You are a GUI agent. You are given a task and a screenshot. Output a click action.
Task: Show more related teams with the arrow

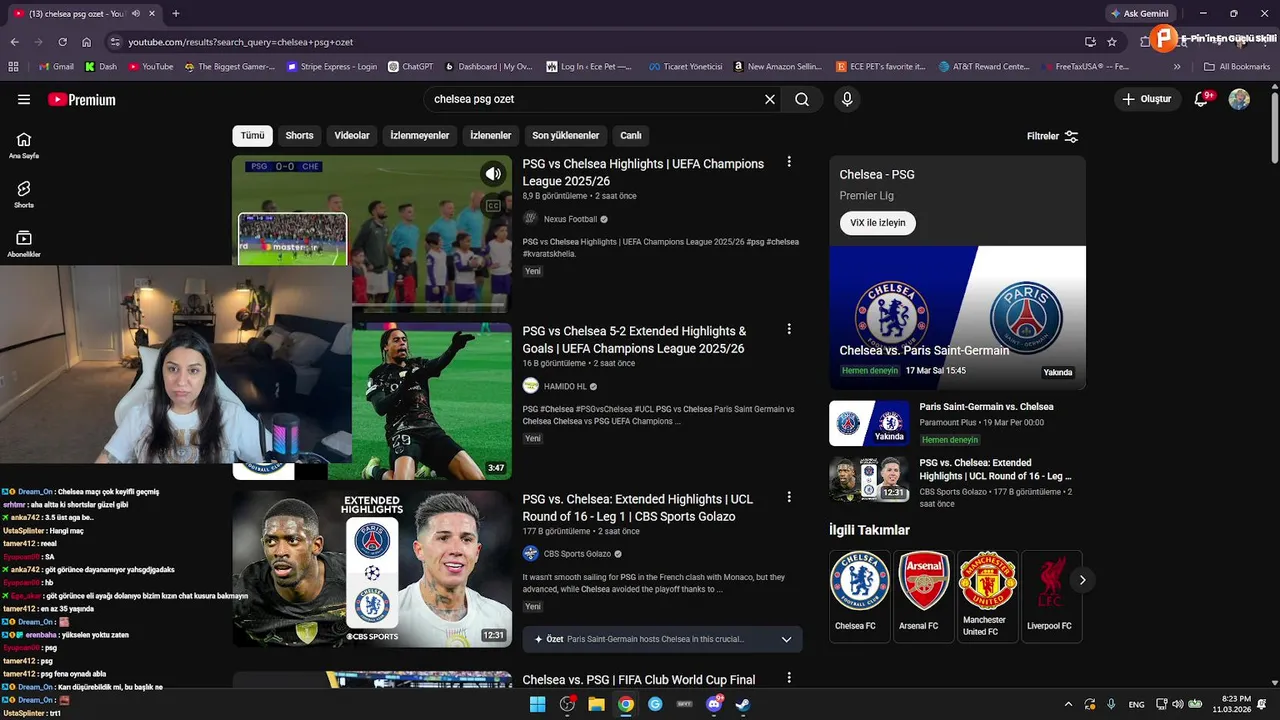[x=1082, y=579]
